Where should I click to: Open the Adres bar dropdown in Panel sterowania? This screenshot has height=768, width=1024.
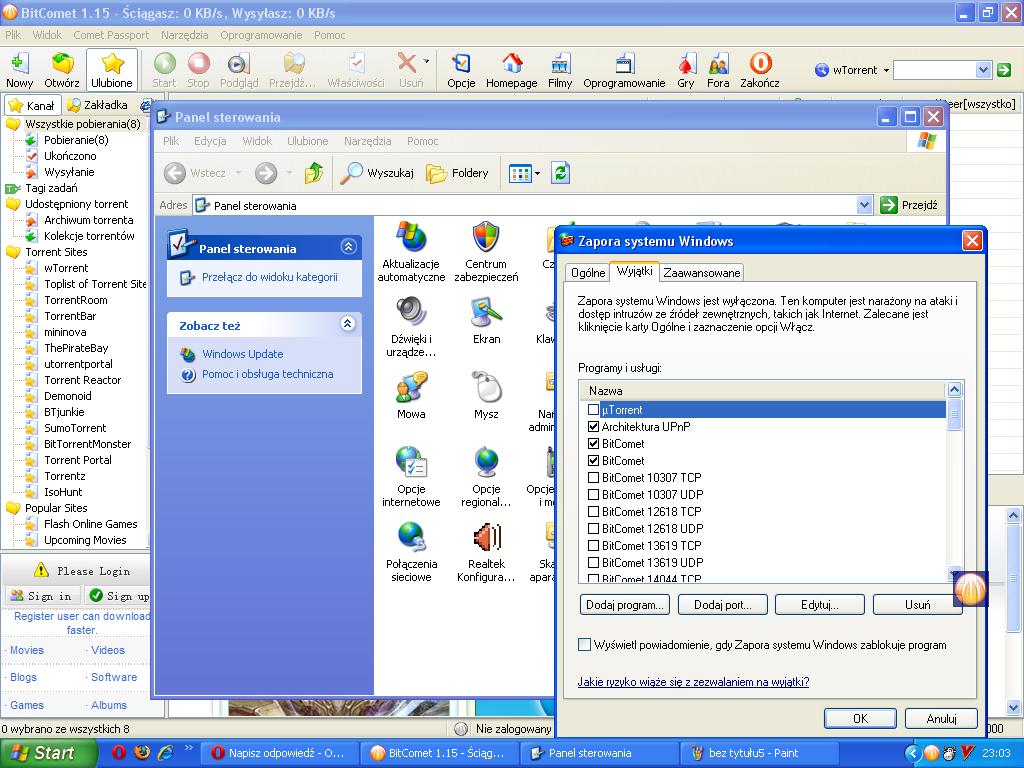(x=864, y=205)
